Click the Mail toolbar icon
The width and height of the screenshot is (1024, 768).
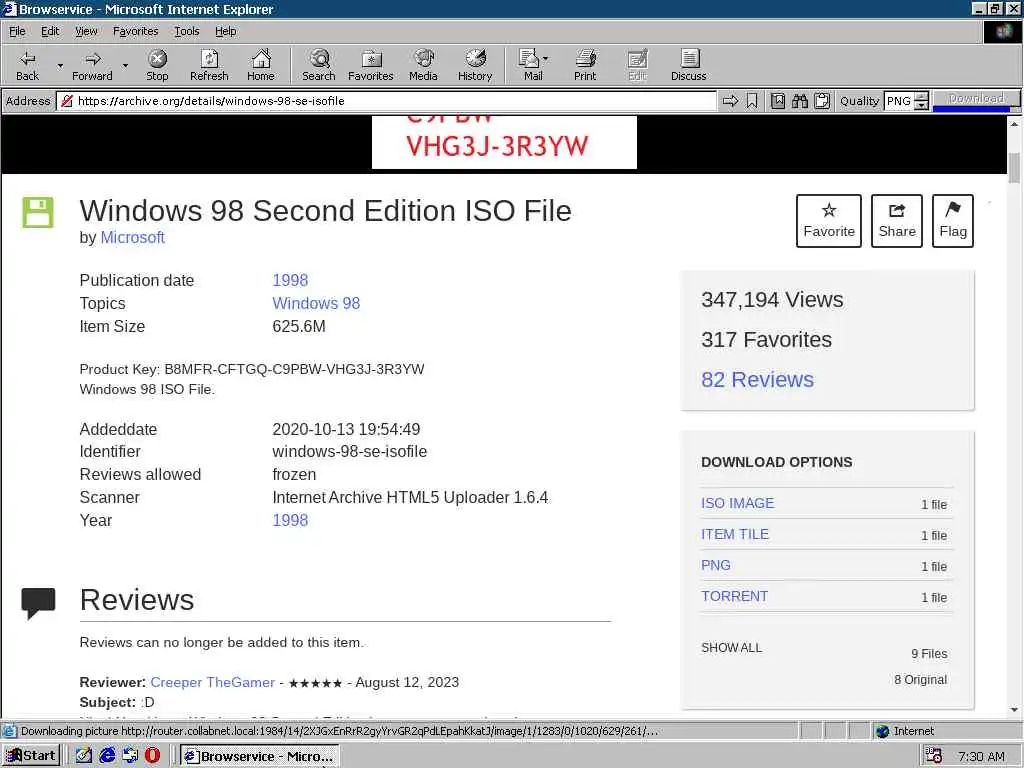point(530,65)
